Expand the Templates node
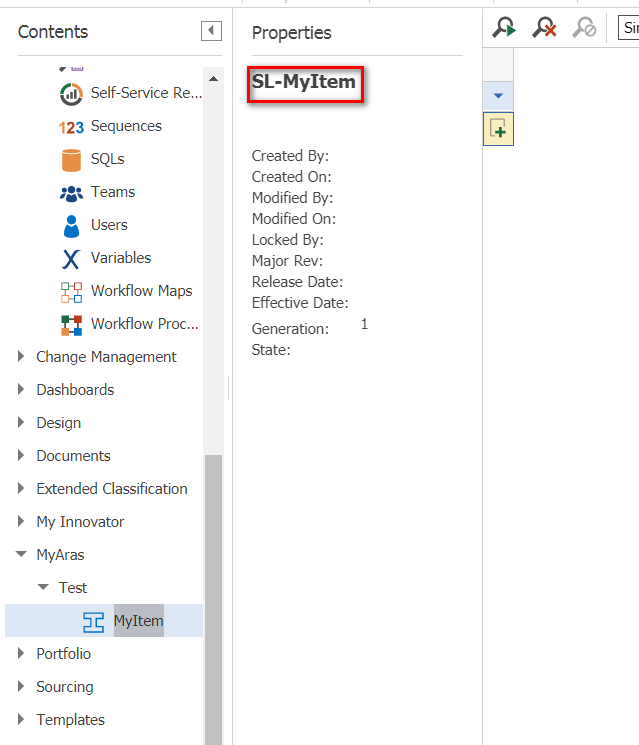This screenshot has height=745, width=639. 20,719
